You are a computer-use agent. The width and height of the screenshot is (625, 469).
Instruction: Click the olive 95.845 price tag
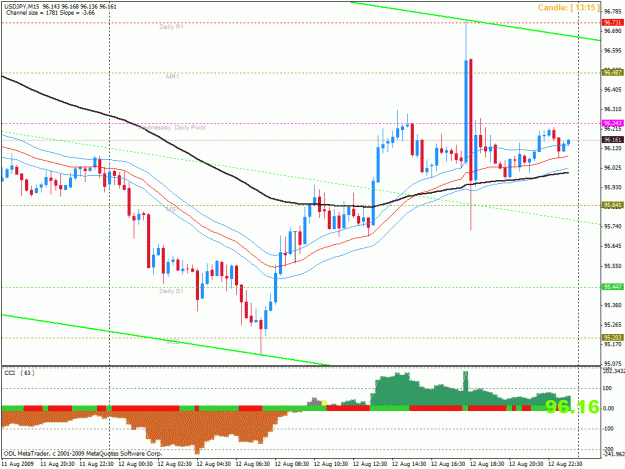tap(613, 205)
